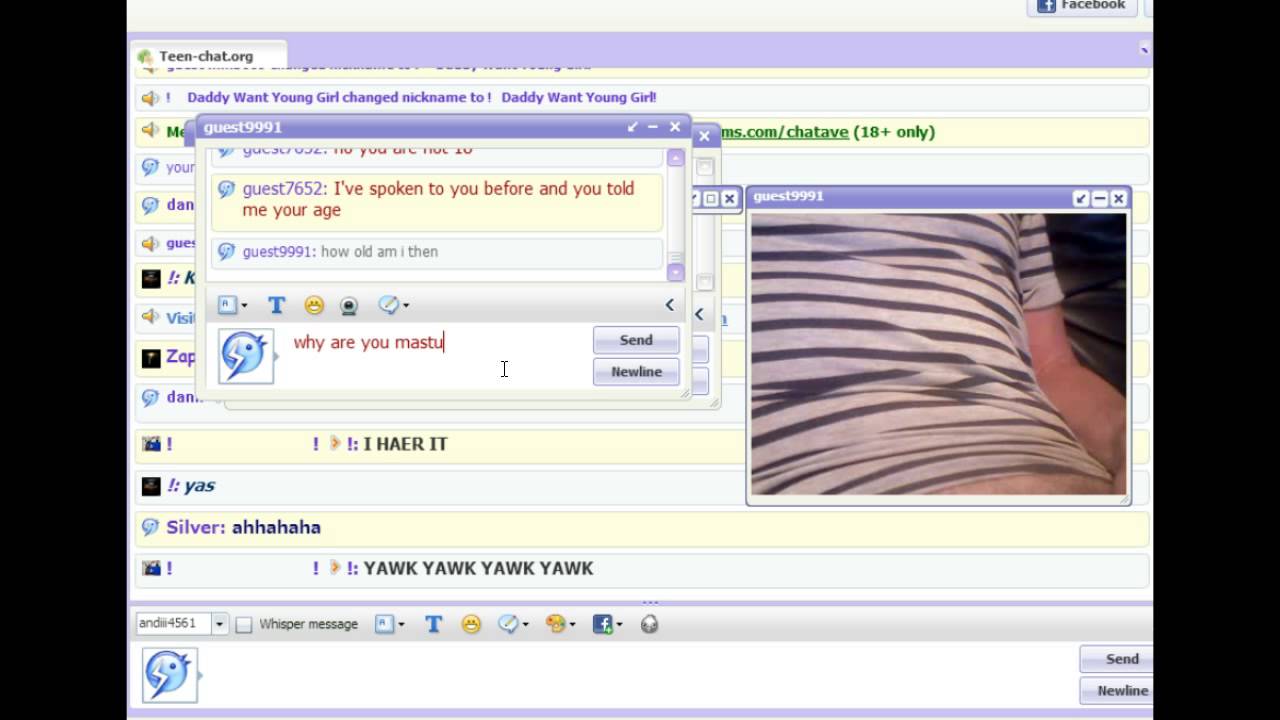
Task: Open the color palette picker in main toolbar
Action: tap(559, 624)
